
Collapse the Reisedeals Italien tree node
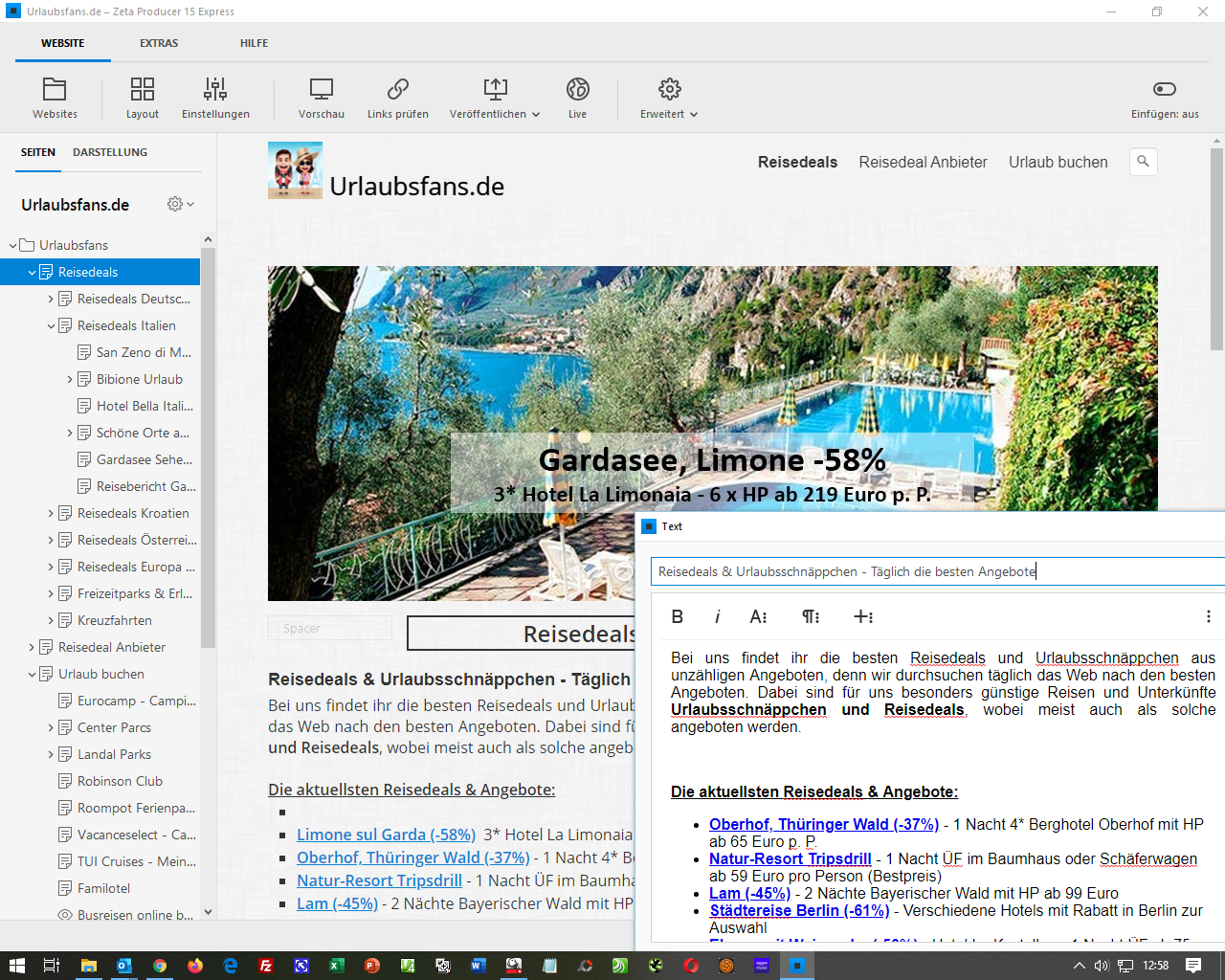(x=52, y=326)
